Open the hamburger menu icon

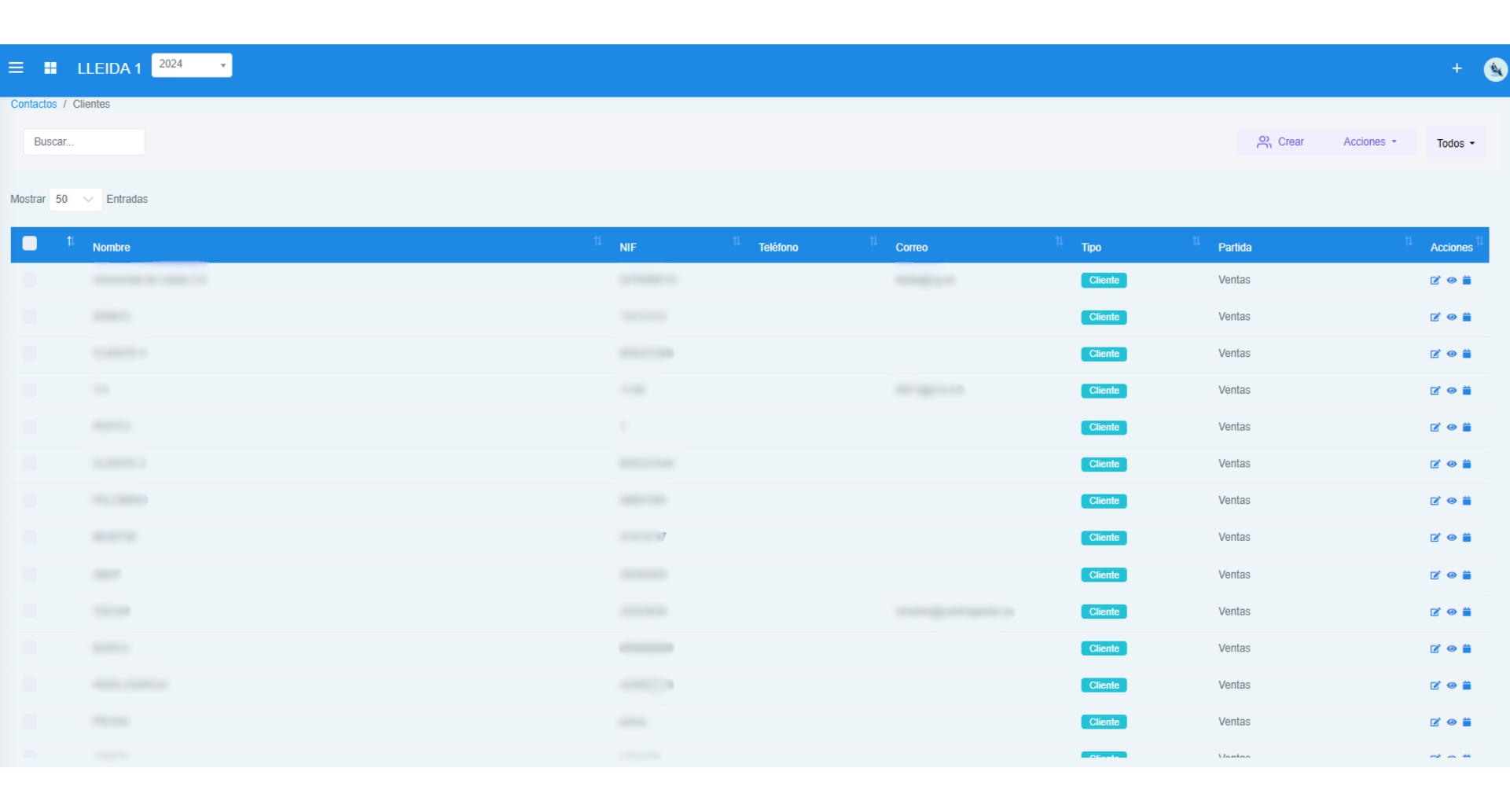point(16,68)
